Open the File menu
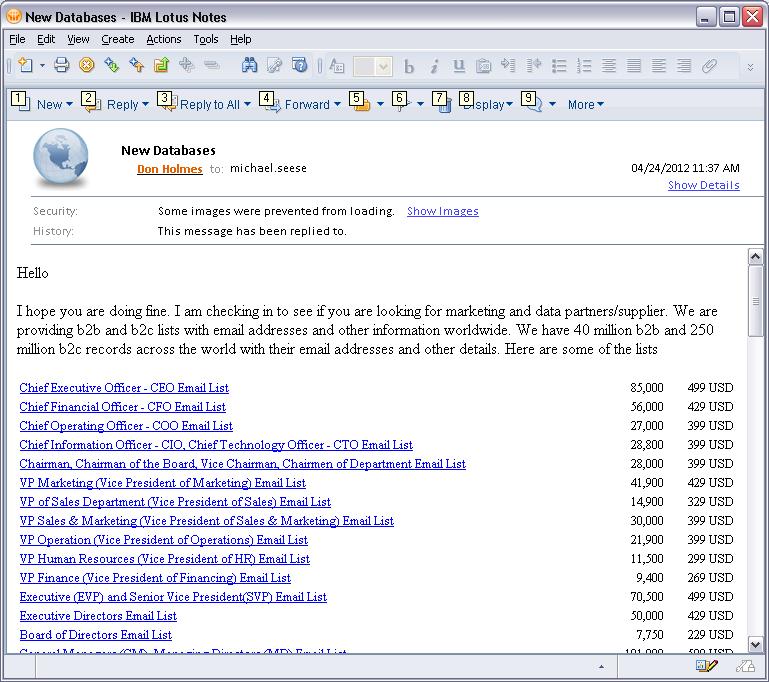 point(17,39)
